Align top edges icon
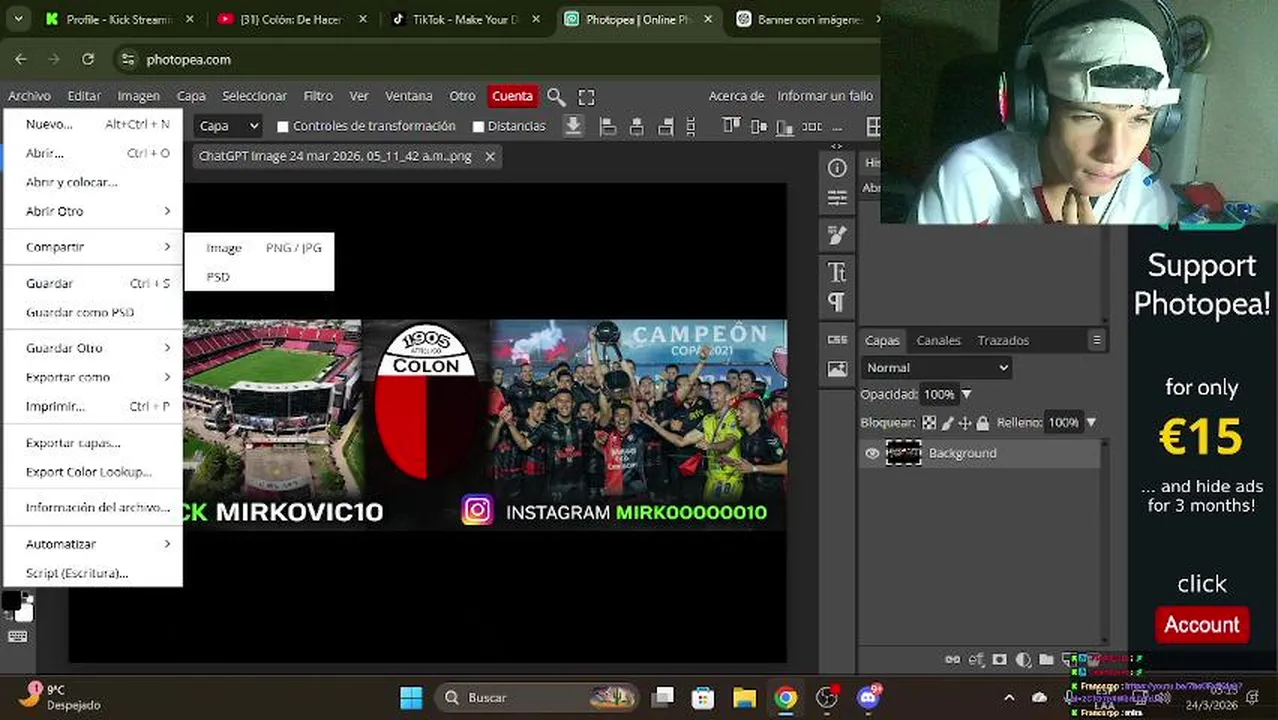Viewport: 1278px width, 720px height. pos(731,126)
